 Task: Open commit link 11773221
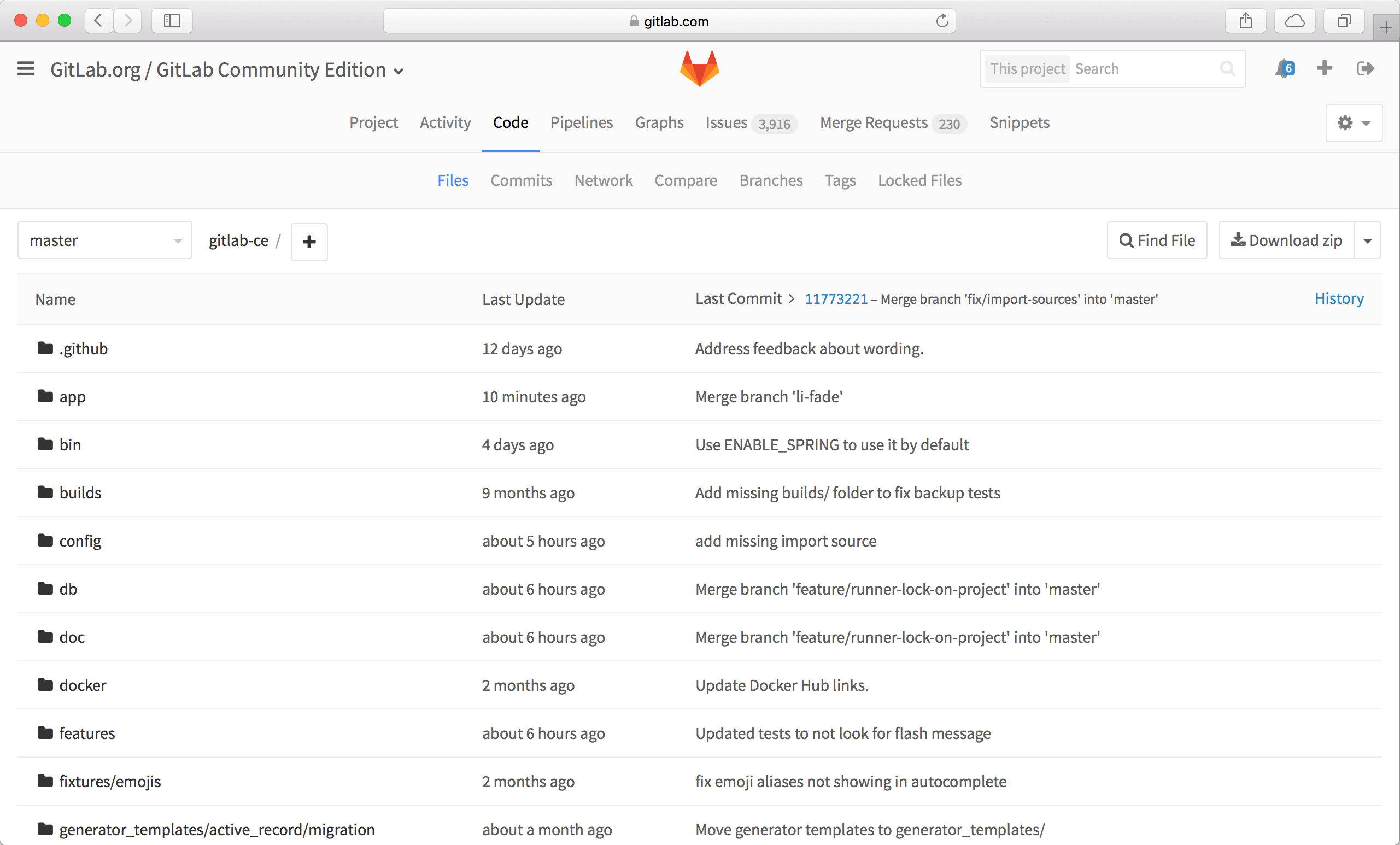tap(836, 299)
